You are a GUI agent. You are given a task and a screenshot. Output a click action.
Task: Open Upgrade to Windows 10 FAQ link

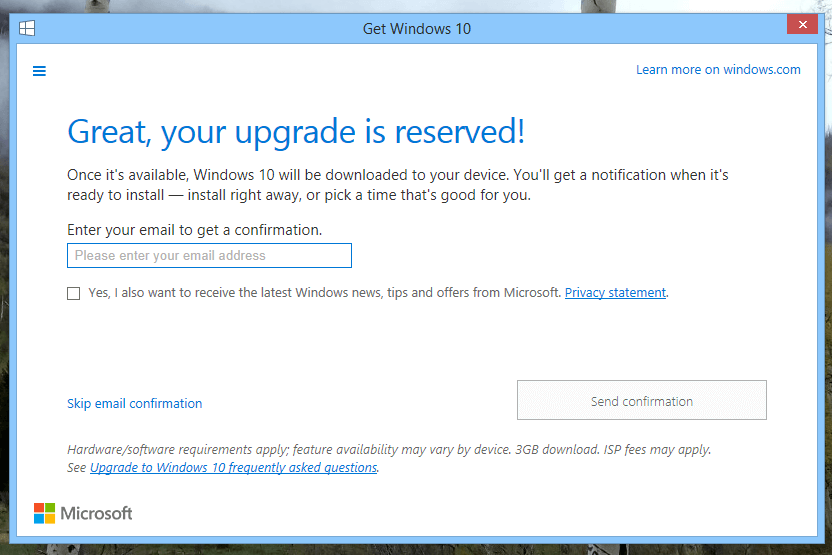[x=233, y=467]
